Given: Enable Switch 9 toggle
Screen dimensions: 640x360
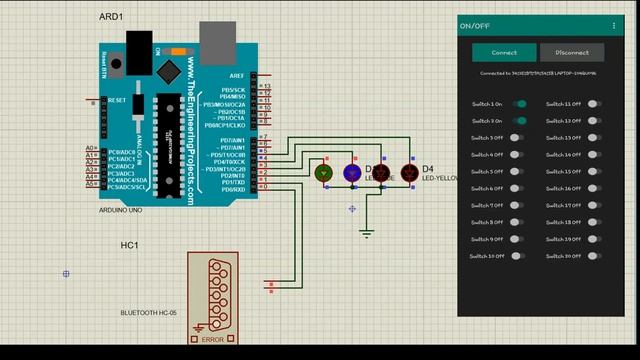Looking at the screenshot, I should pos(517,239).
